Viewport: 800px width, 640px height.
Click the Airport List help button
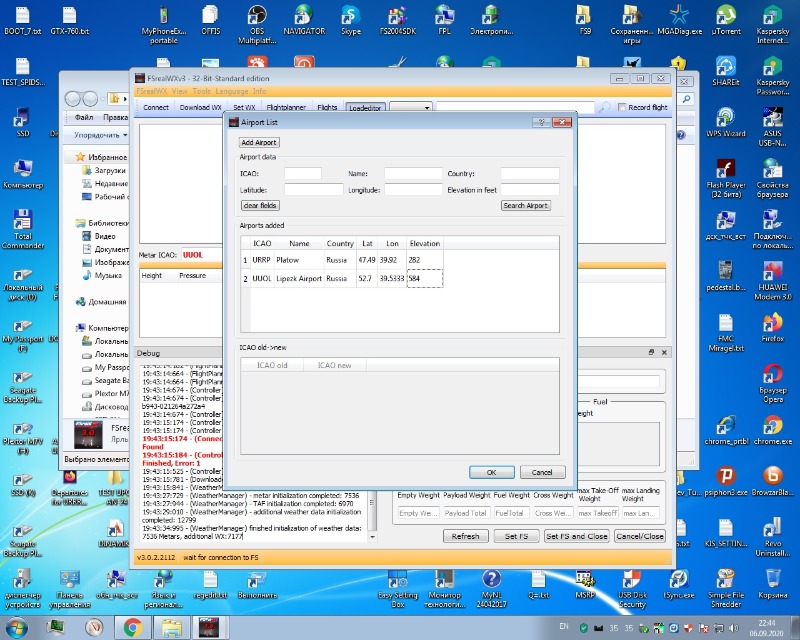(x=541, y=122)
